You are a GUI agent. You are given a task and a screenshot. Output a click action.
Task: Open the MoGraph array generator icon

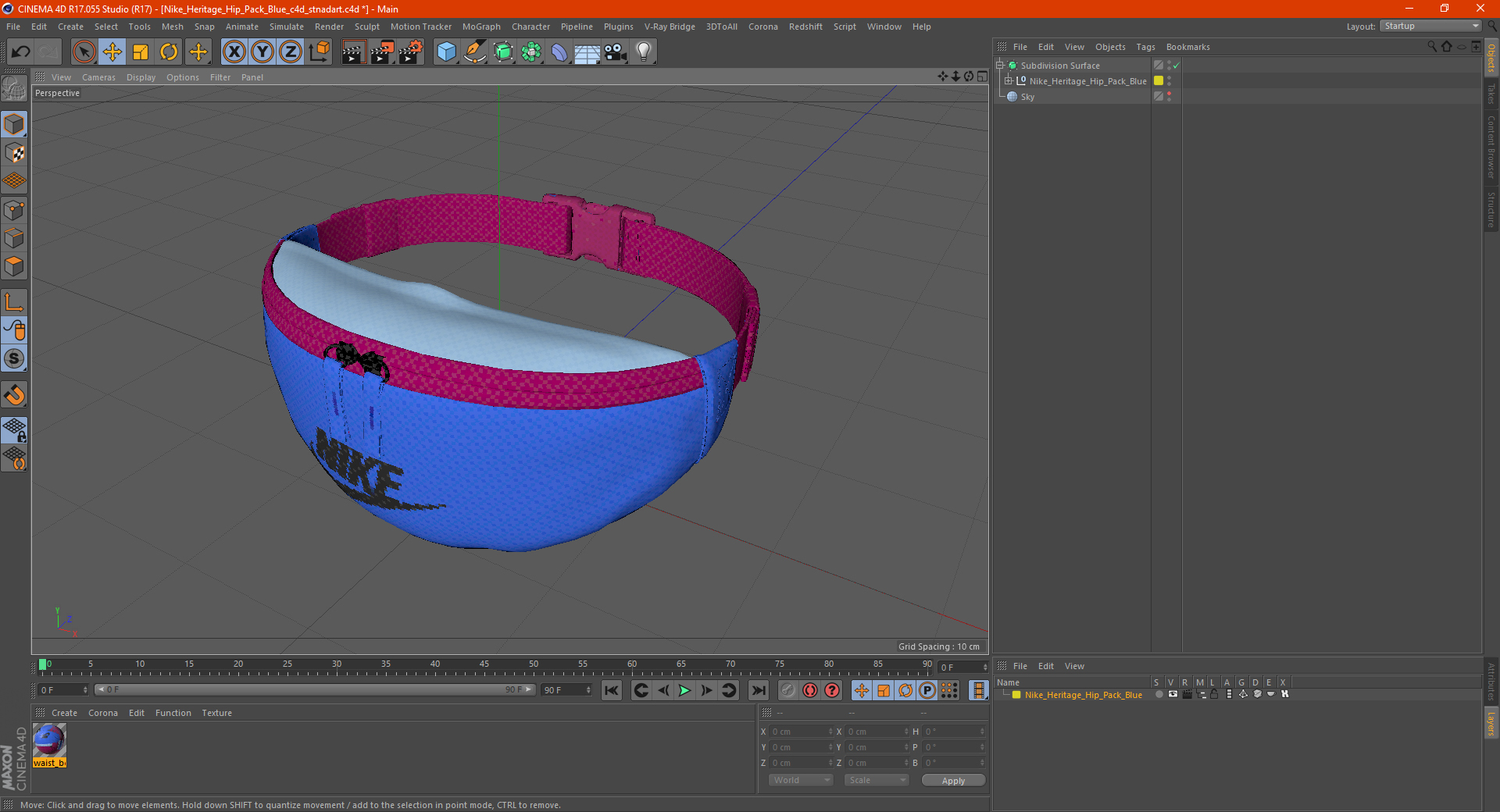click(x=531, y=52)
